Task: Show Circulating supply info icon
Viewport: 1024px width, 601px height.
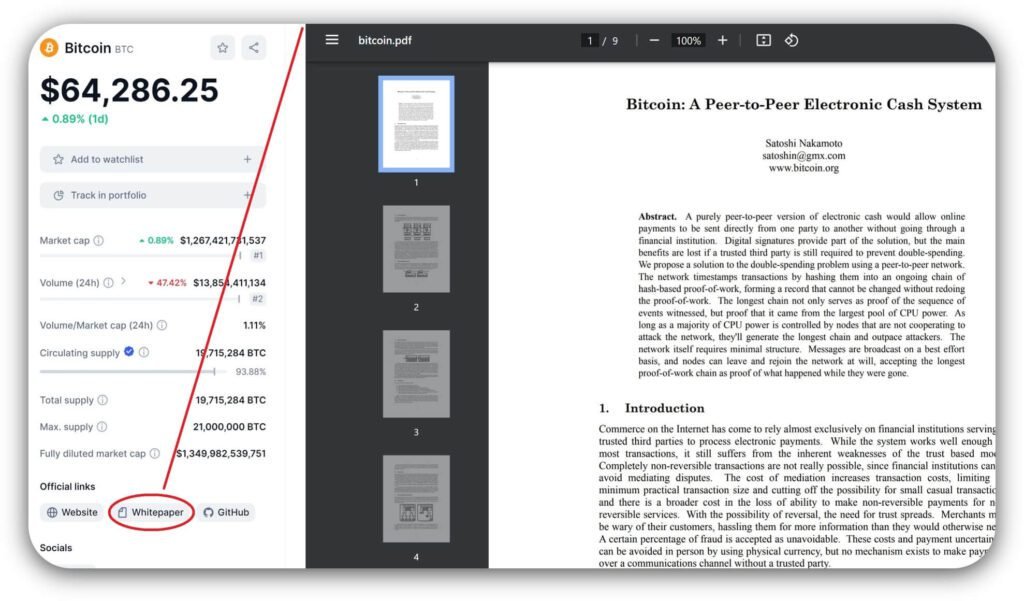Action: pyautogui.click(x=144, y=352)
